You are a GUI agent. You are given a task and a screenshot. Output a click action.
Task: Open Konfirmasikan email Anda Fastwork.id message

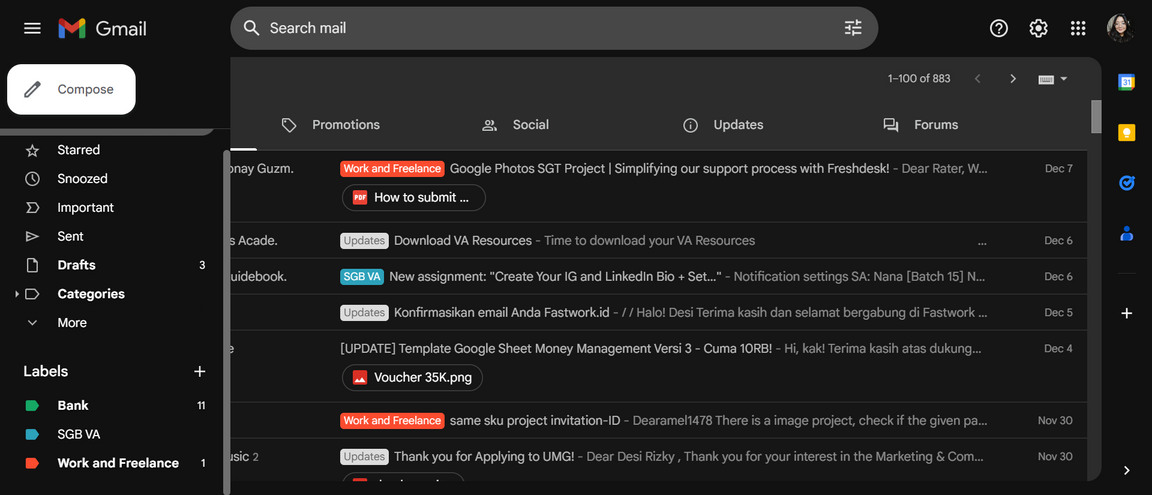point(658,312)
